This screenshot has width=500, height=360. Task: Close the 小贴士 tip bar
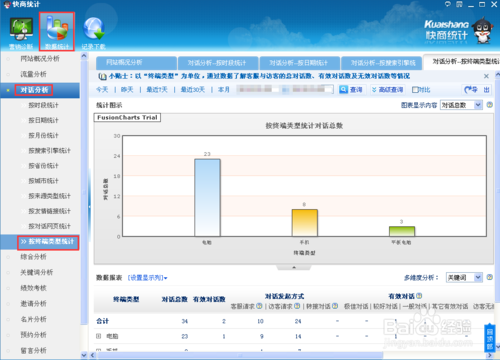[486, 76]
